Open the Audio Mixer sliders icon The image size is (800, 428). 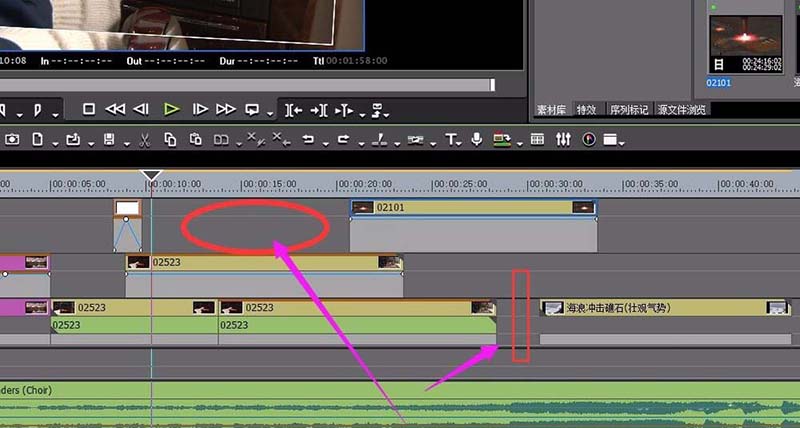pyautogui.click(x=563, y=139)
